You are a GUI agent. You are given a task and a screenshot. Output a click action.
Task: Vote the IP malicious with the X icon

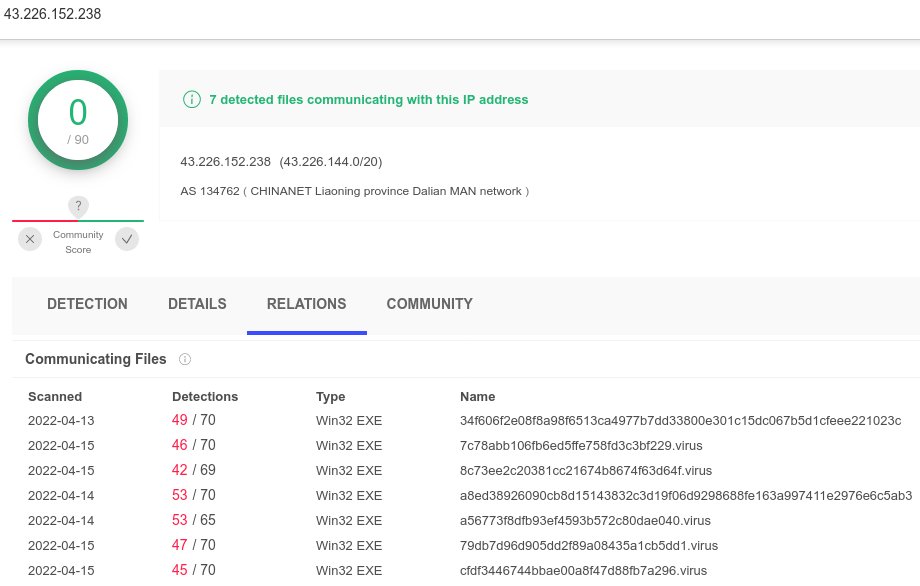30,239
